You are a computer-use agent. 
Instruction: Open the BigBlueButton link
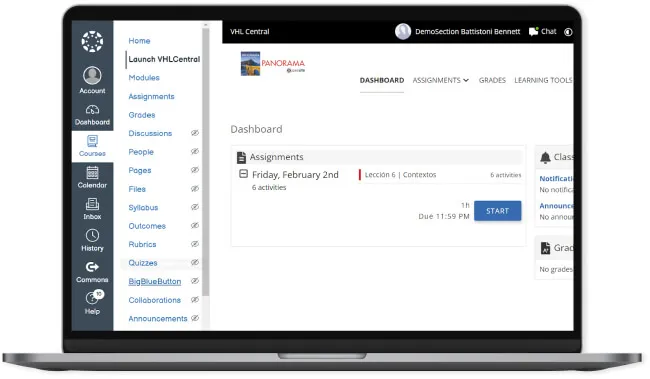point(155,282)
